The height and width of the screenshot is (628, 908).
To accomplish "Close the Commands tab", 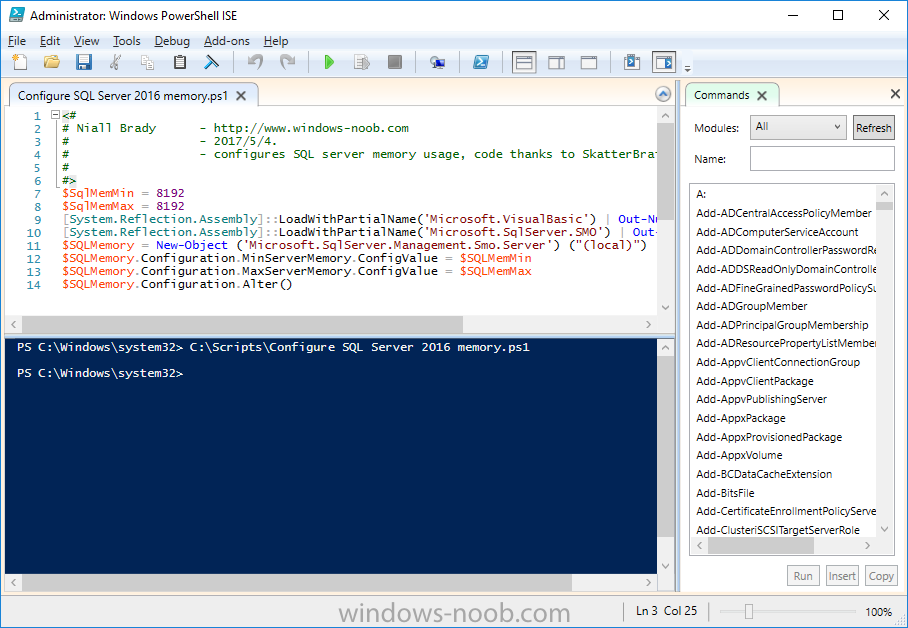I will 762,96.
